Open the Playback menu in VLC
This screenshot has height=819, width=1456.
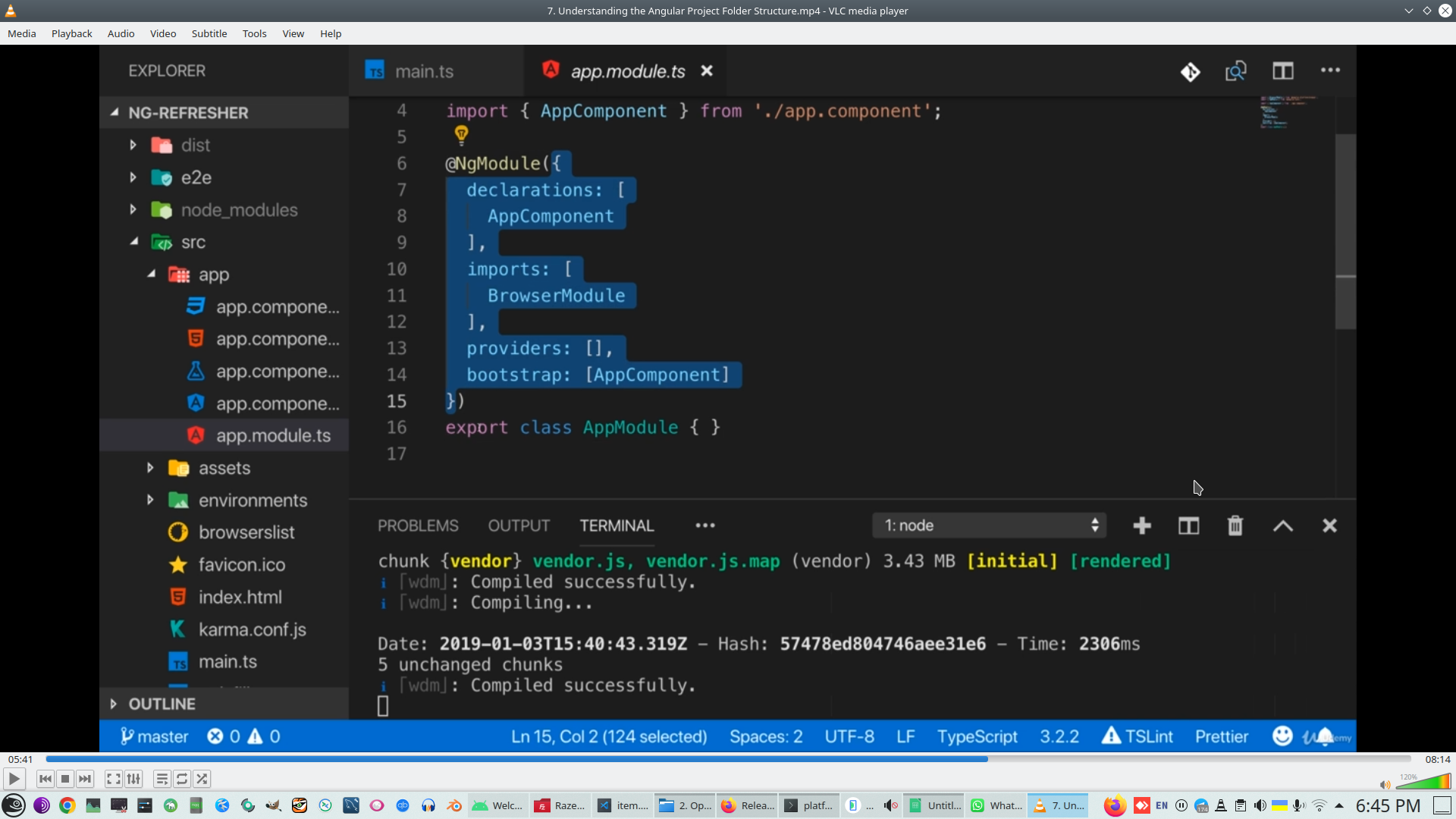[x=71, y=33]
